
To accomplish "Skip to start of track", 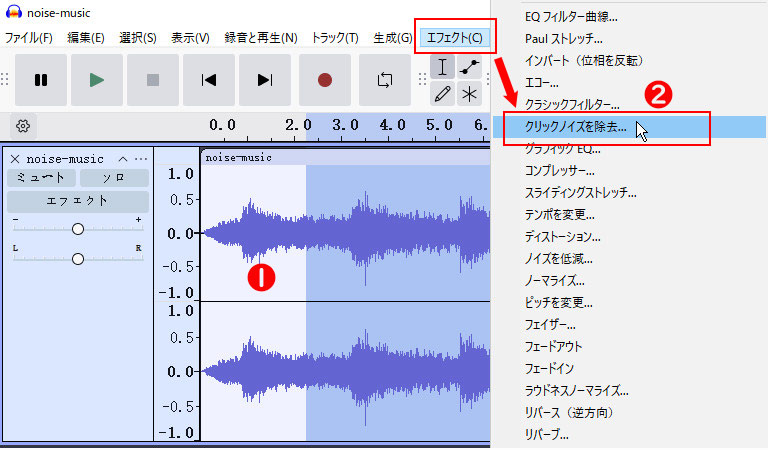I will coord(209,80).
